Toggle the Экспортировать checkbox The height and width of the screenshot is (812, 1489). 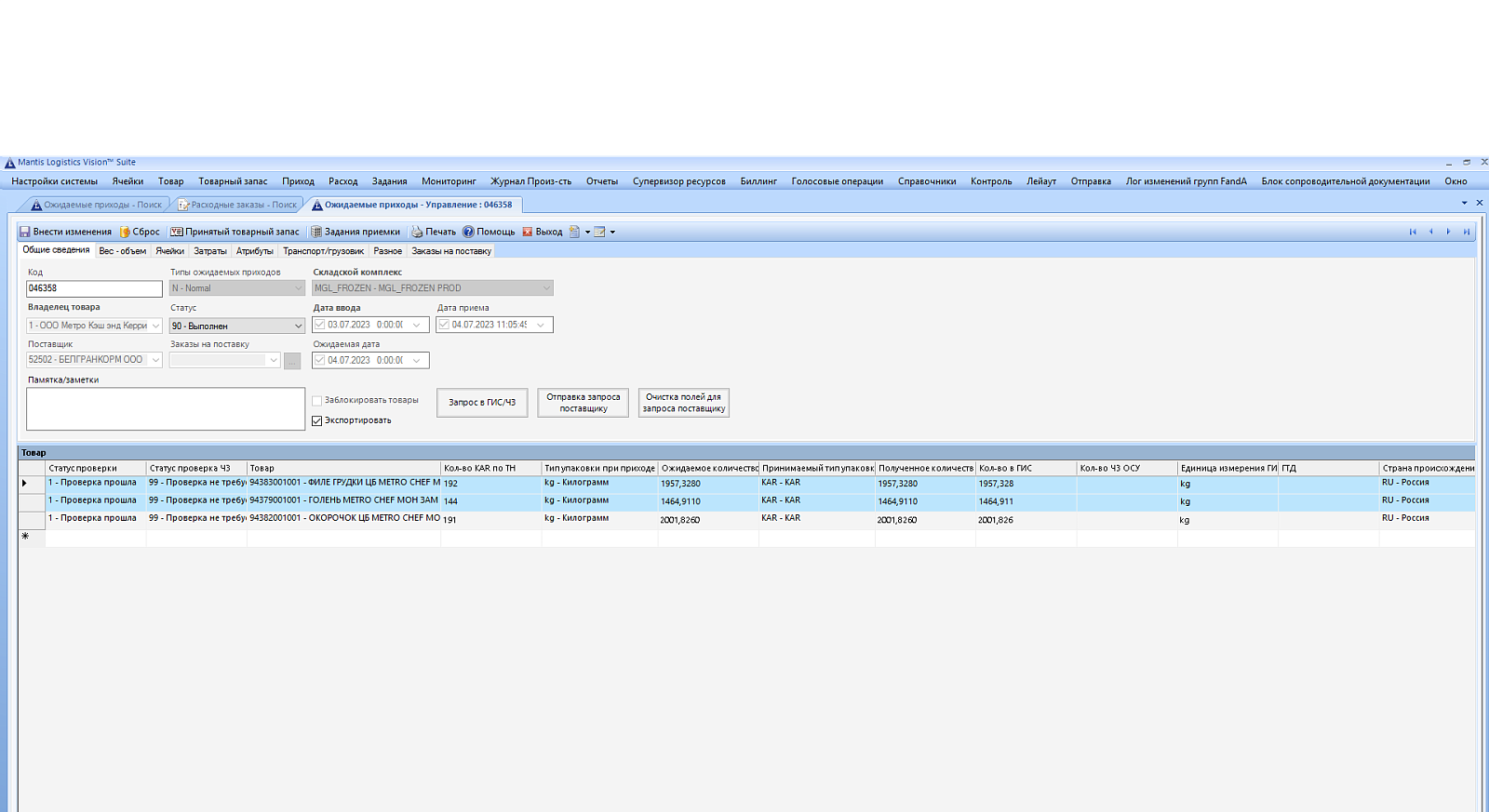(x=316, y=420)
